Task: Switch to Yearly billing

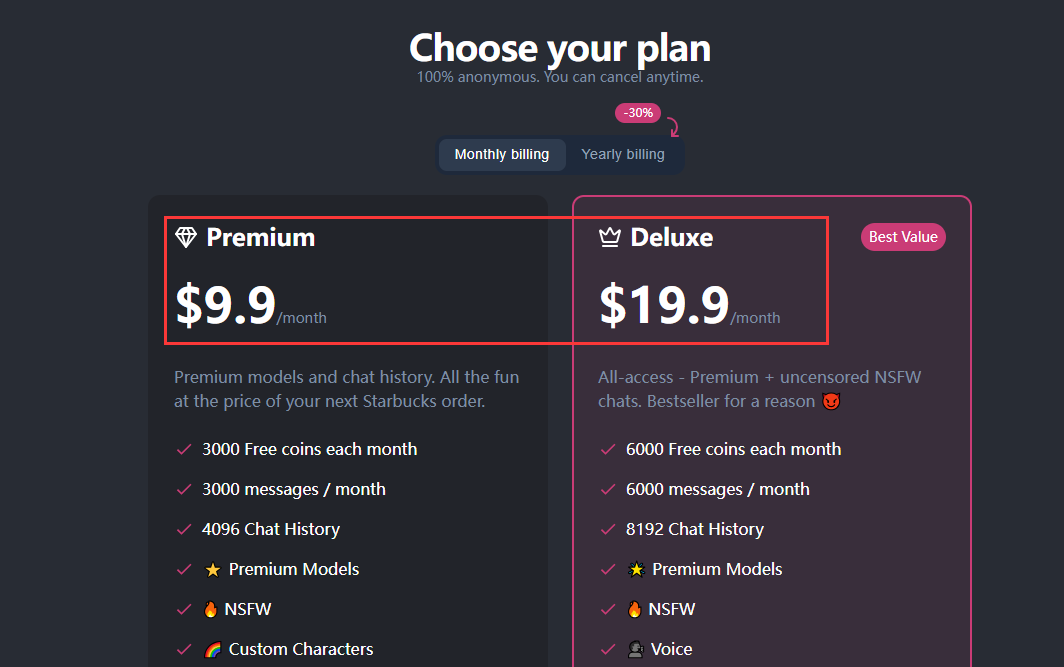Action: pyautogui.click(x=623, y=155)
